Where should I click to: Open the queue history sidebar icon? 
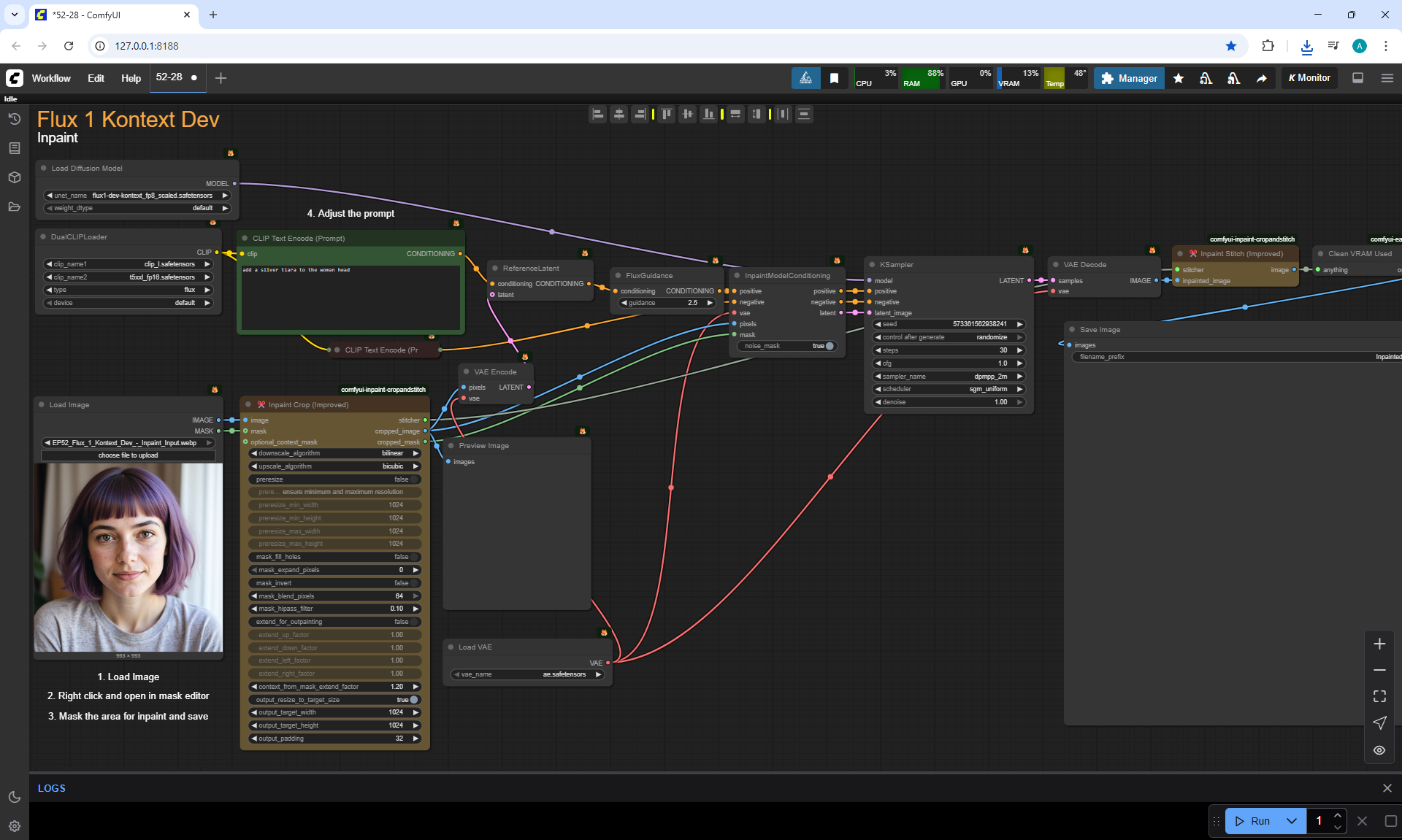click(14, 119)
